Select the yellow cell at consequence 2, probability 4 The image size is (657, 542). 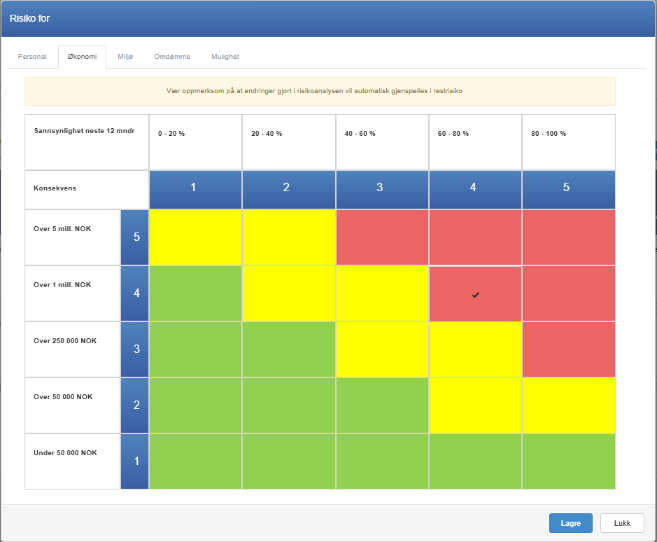(x=475, y=405)
